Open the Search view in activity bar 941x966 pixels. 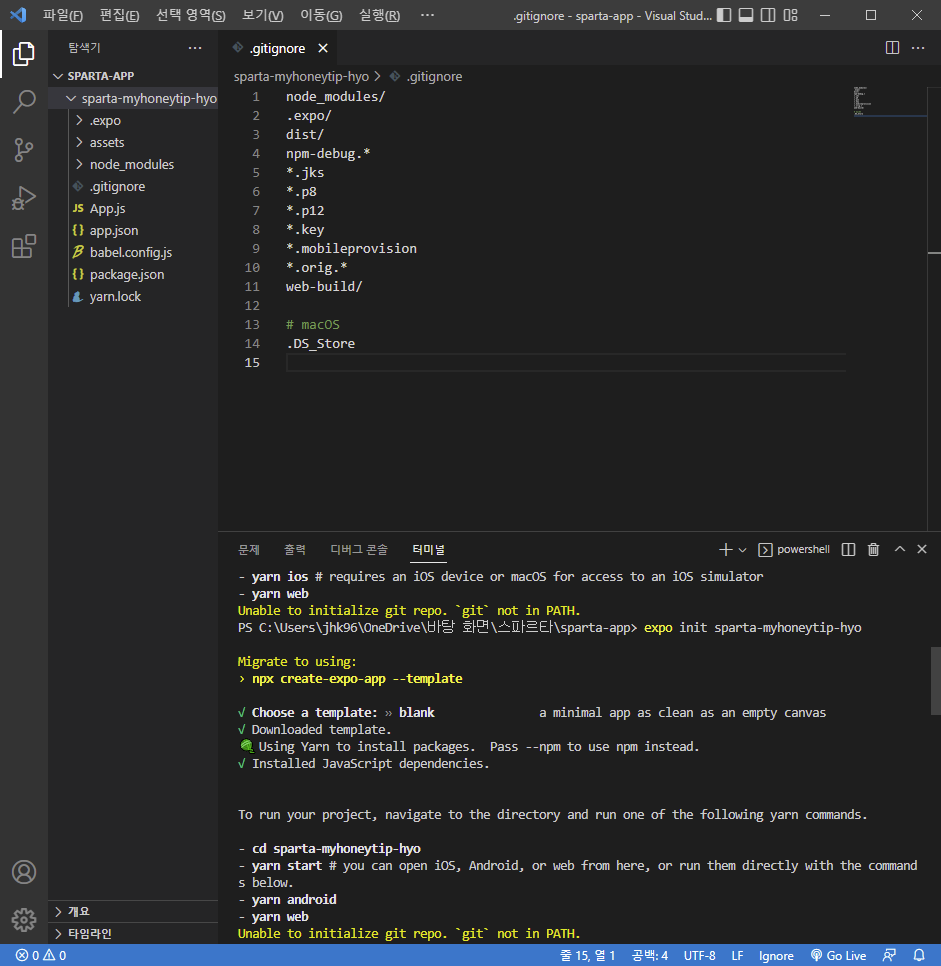pyautogui.click(x=23, y=102)
